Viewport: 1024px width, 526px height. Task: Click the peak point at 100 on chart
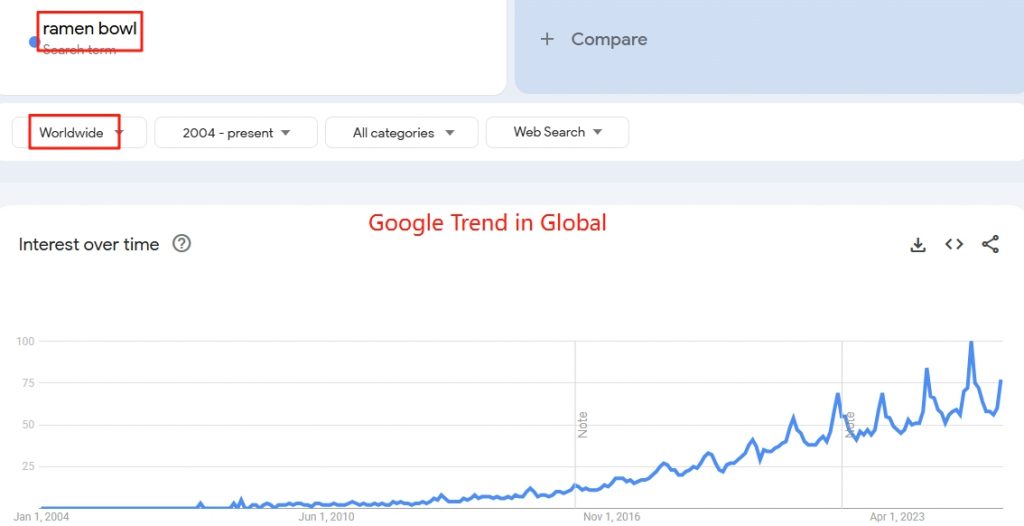click(x=971, y=342)
